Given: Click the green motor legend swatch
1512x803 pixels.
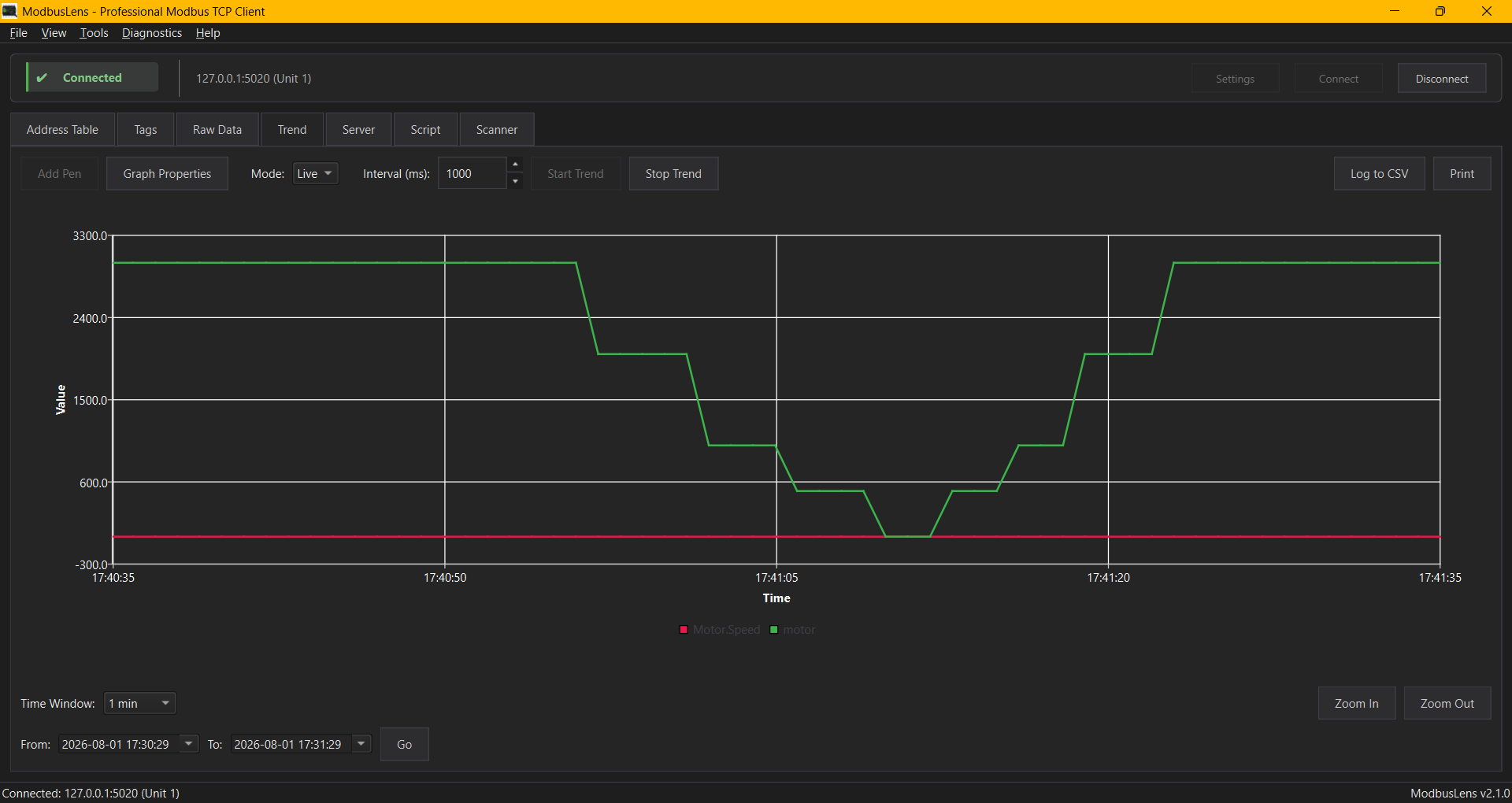Looking at the screenshot, I should (774, 630).
